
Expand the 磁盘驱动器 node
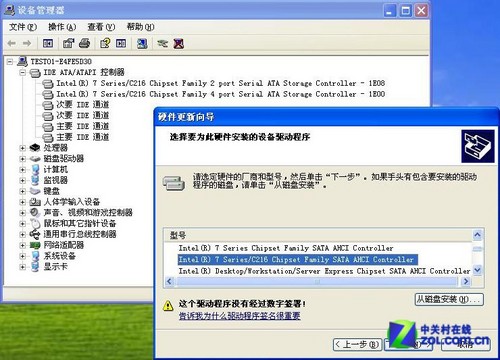(23, 159)
